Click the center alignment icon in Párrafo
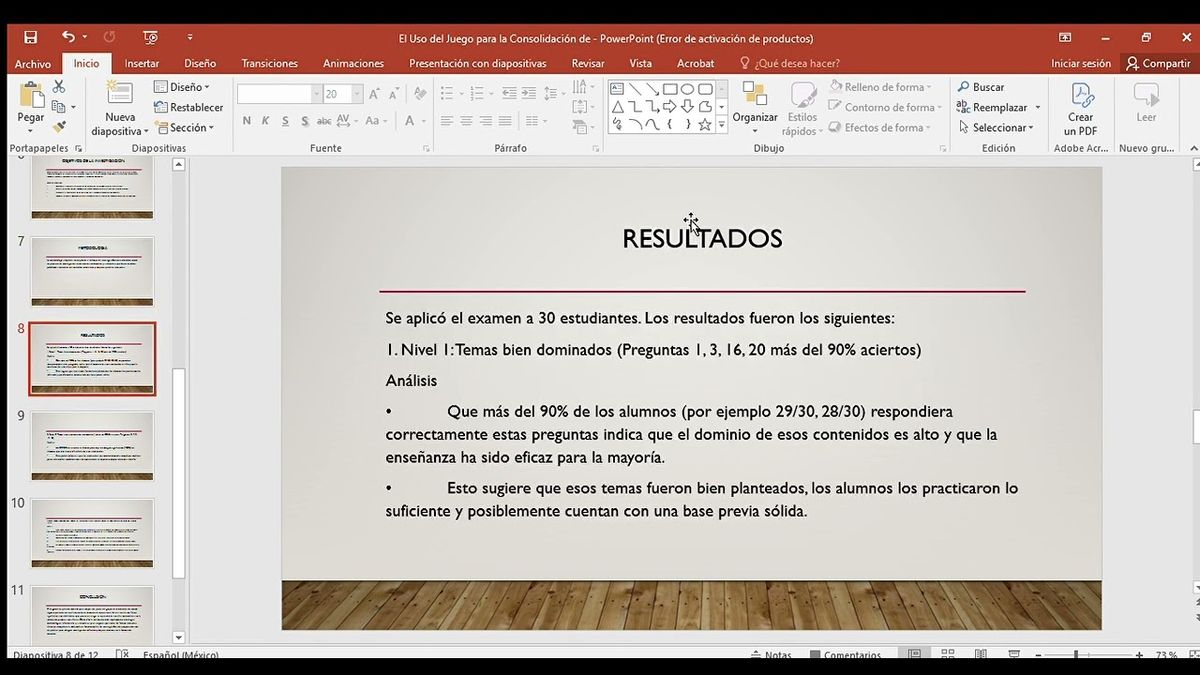 466,122
